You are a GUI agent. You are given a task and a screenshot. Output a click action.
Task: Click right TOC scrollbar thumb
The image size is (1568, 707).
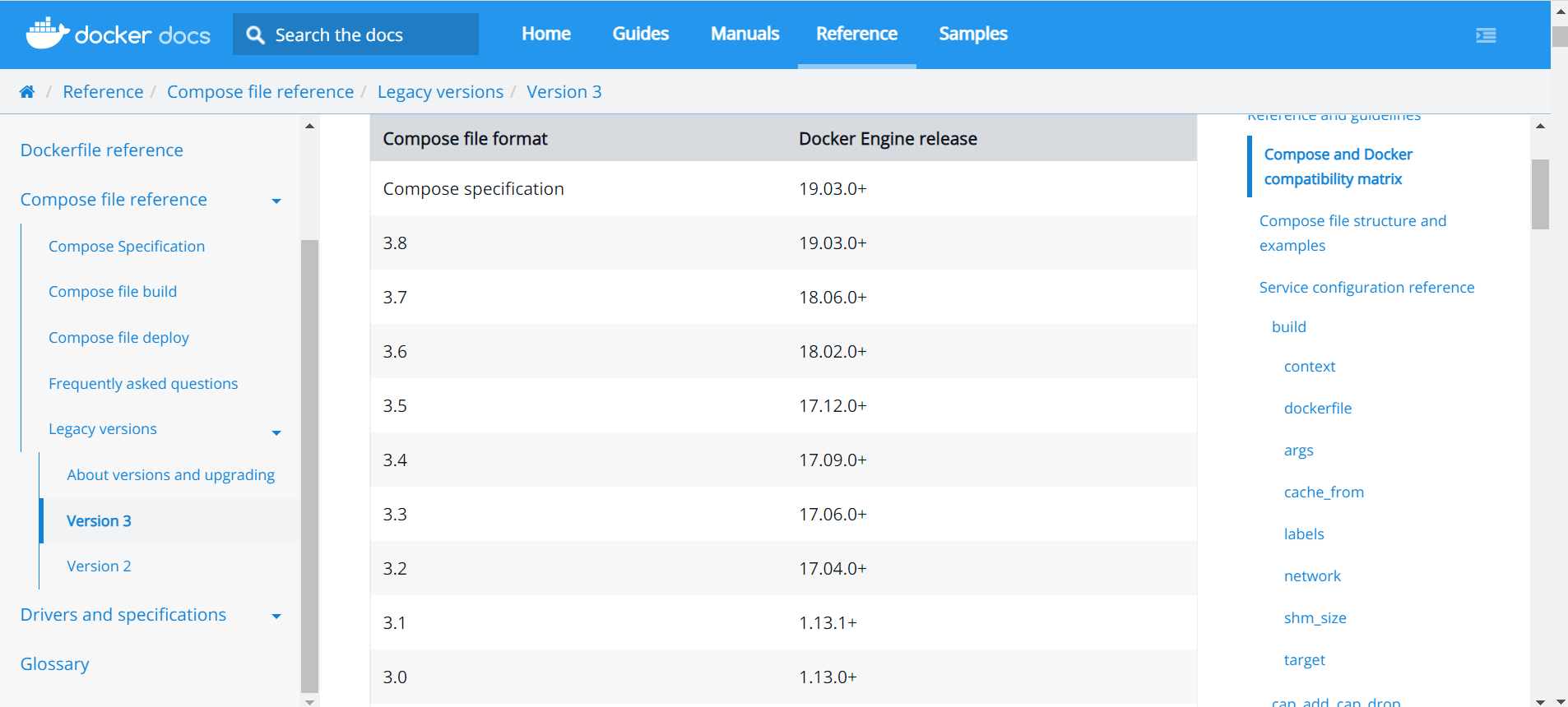pos(1540,194)
